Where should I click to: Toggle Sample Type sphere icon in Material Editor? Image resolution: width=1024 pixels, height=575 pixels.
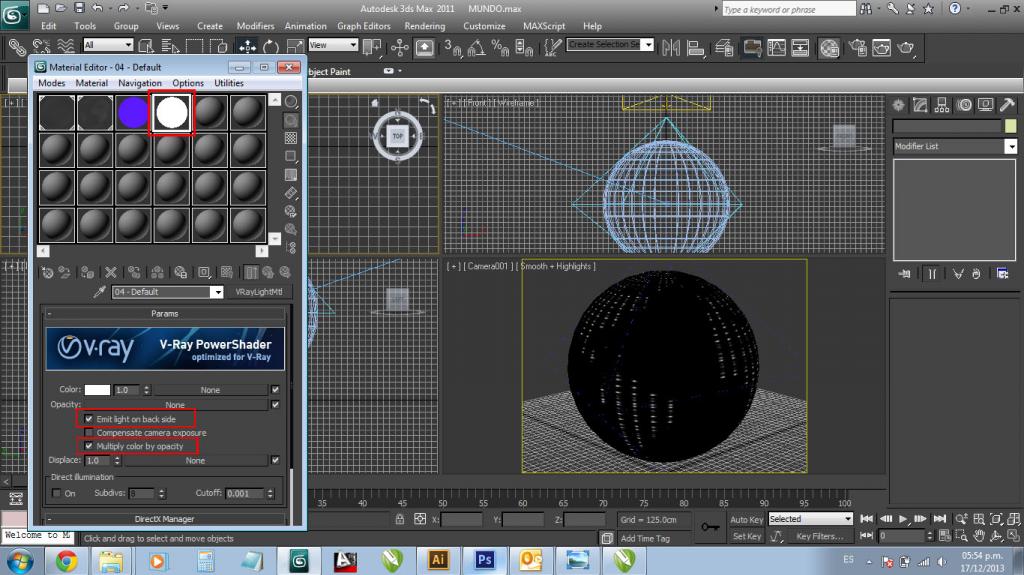[x=291, y=101]
